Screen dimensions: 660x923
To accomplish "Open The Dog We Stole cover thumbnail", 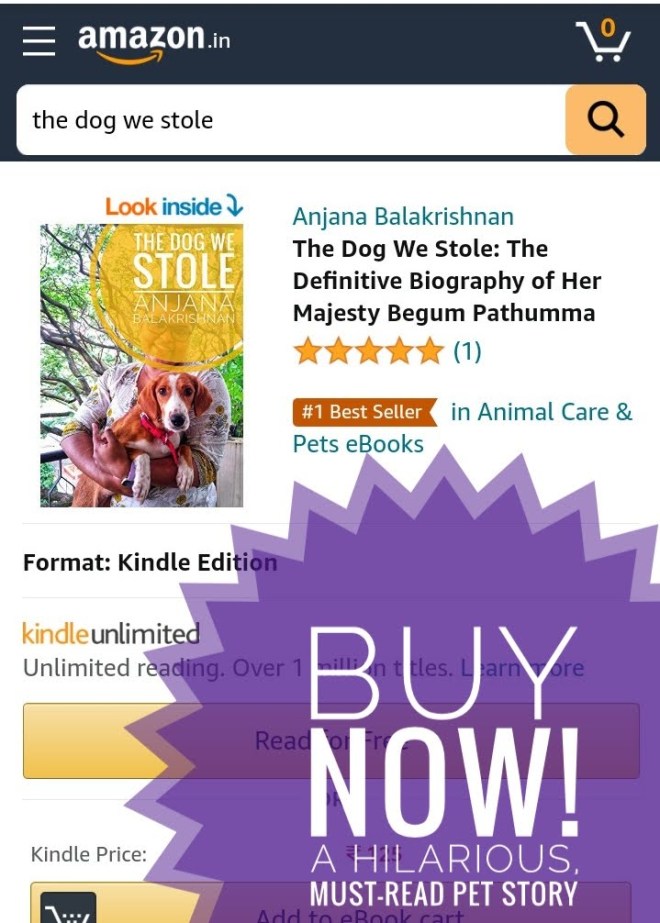I will tap(141, 365).
